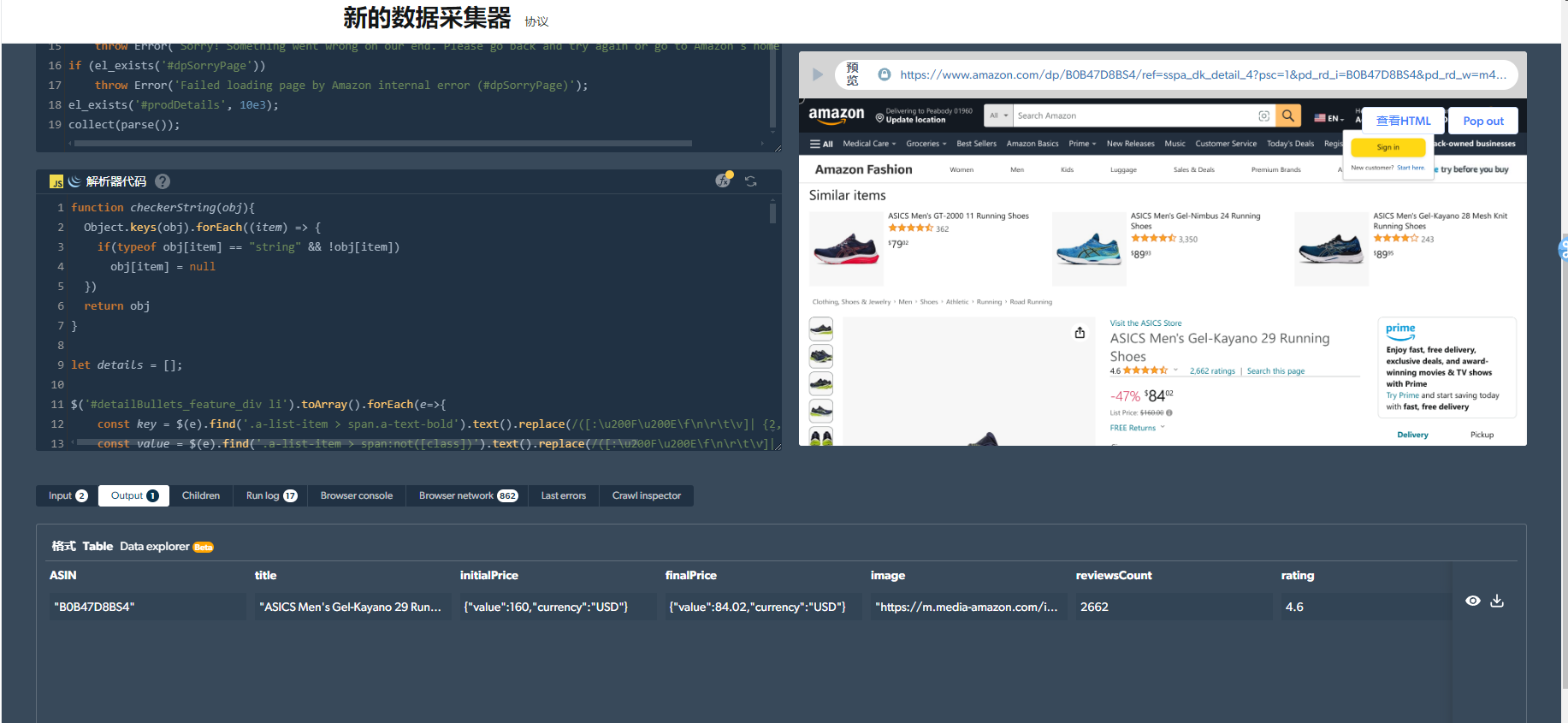
Task: Click the Today's Deals nav link
Action: [x=1290, y=144]
